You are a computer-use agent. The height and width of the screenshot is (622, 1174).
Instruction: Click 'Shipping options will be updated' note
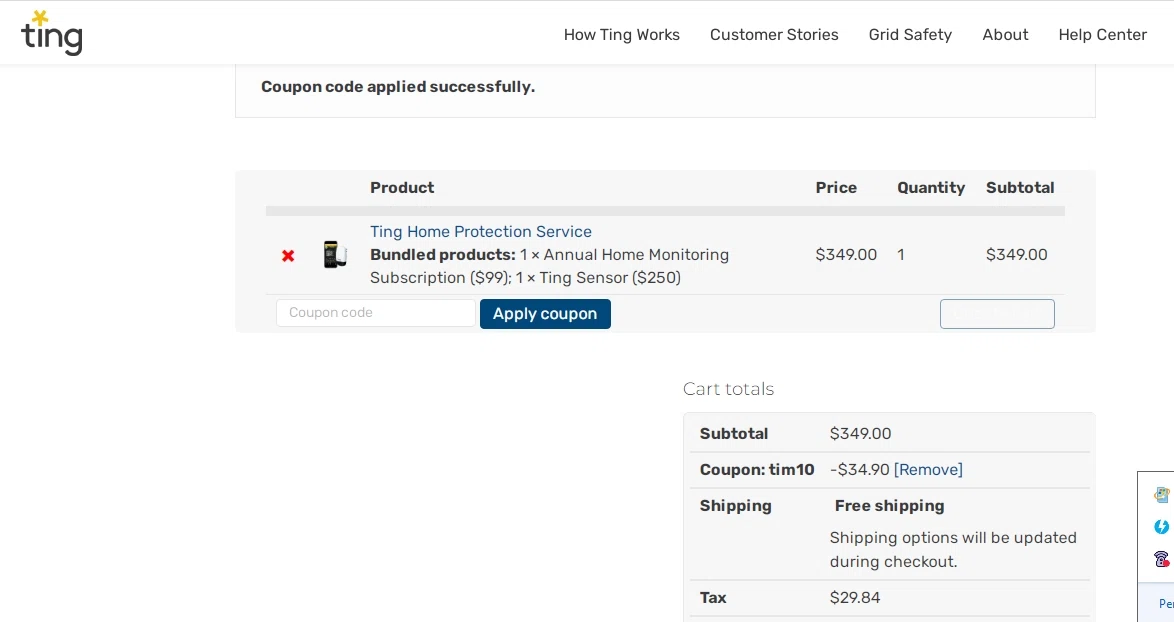point(953,549)
